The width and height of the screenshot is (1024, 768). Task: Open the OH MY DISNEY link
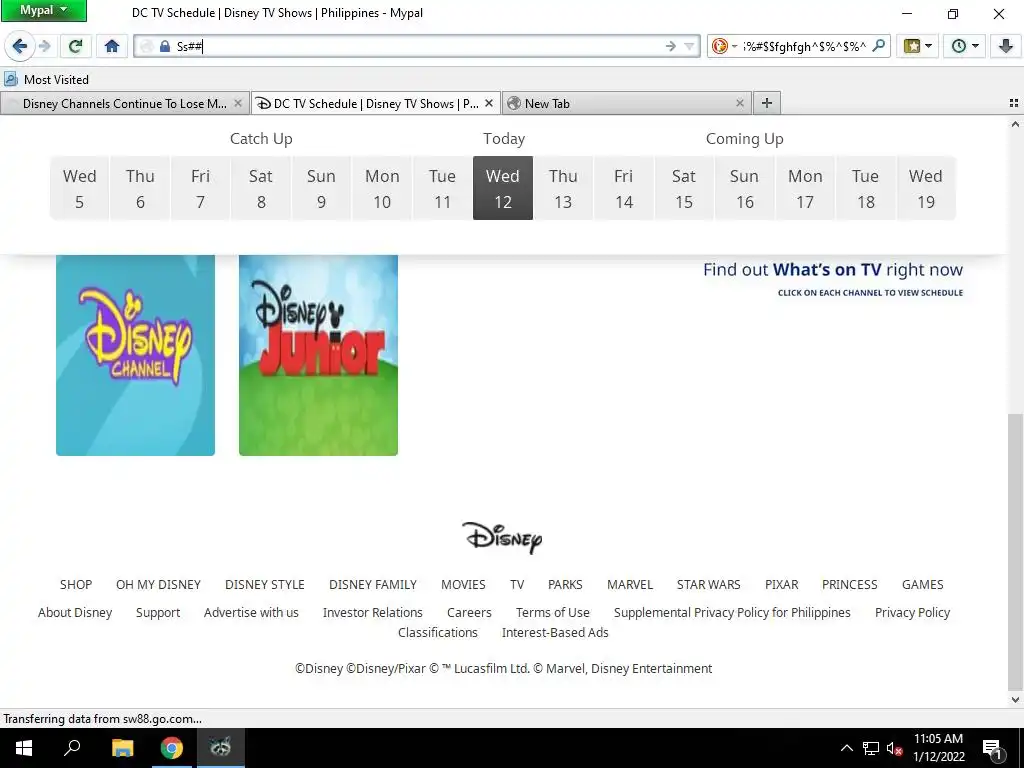point(159,584)
